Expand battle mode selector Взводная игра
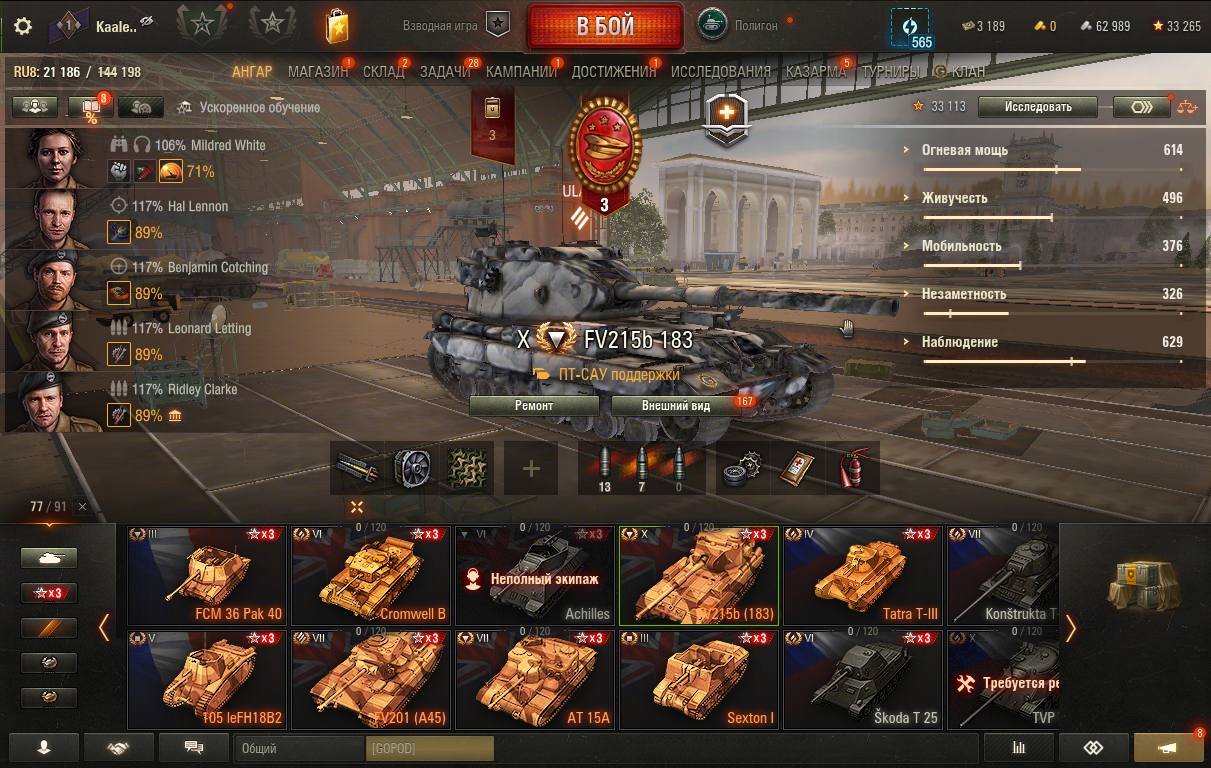The height and width of the screenshot is (768, 1211). [x=457, y=25]
